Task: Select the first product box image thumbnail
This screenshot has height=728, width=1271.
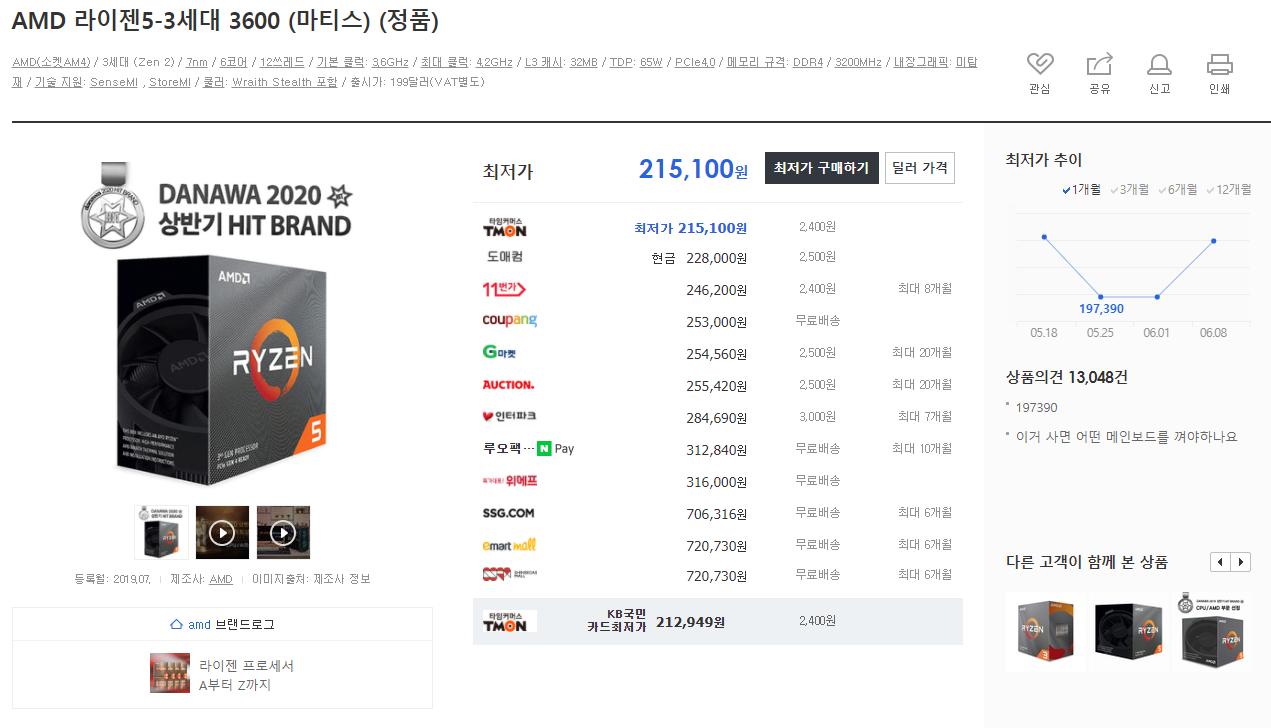Action: [161, 532]
